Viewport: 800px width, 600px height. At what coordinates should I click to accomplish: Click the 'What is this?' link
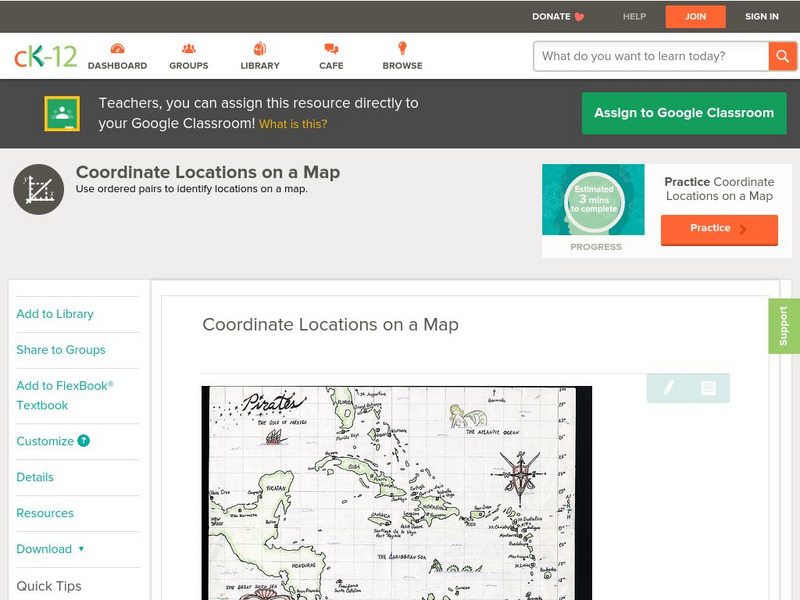[x=293, y=124]
